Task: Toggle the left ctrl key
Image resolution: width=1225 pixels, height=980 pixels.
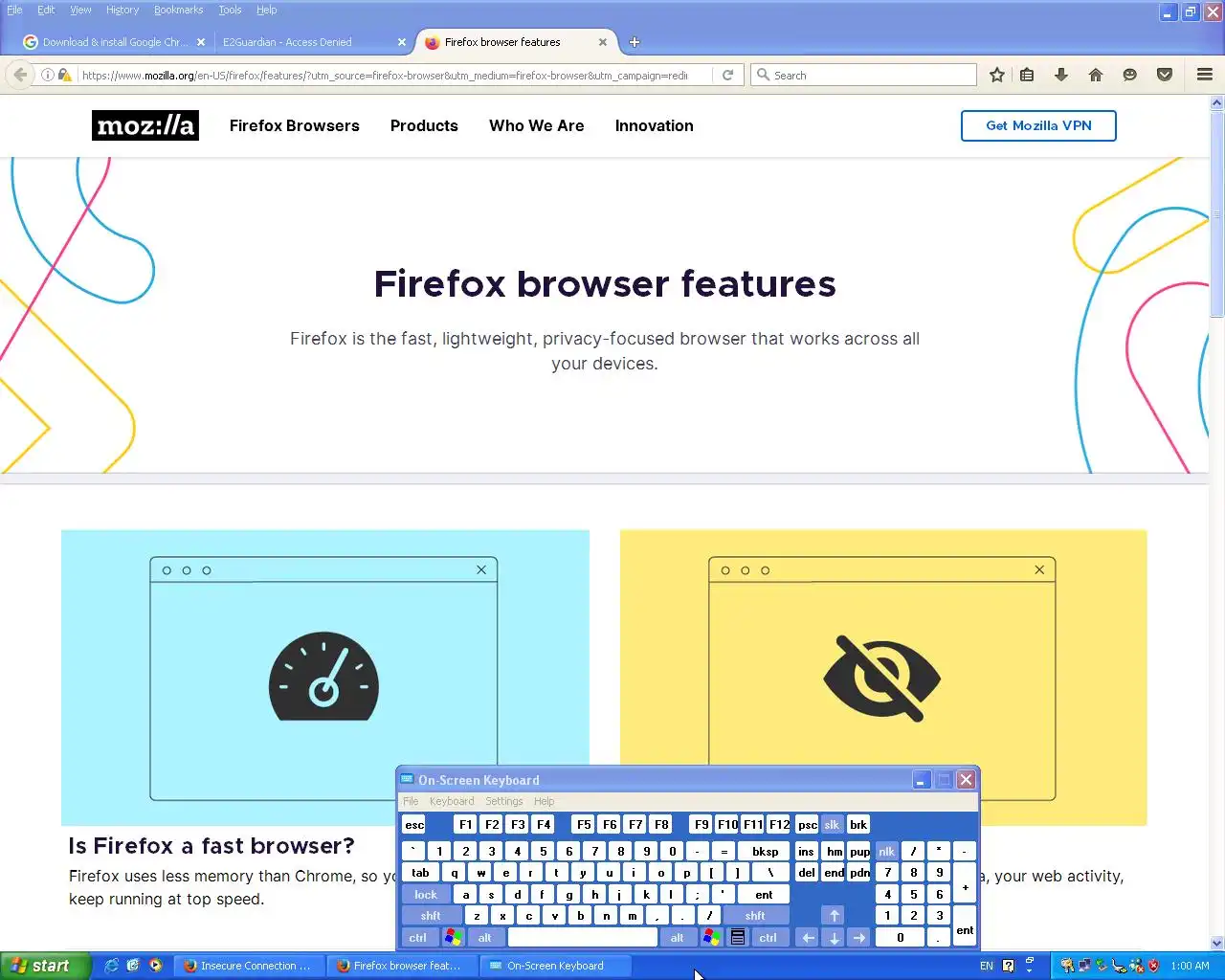Action: 418,938
